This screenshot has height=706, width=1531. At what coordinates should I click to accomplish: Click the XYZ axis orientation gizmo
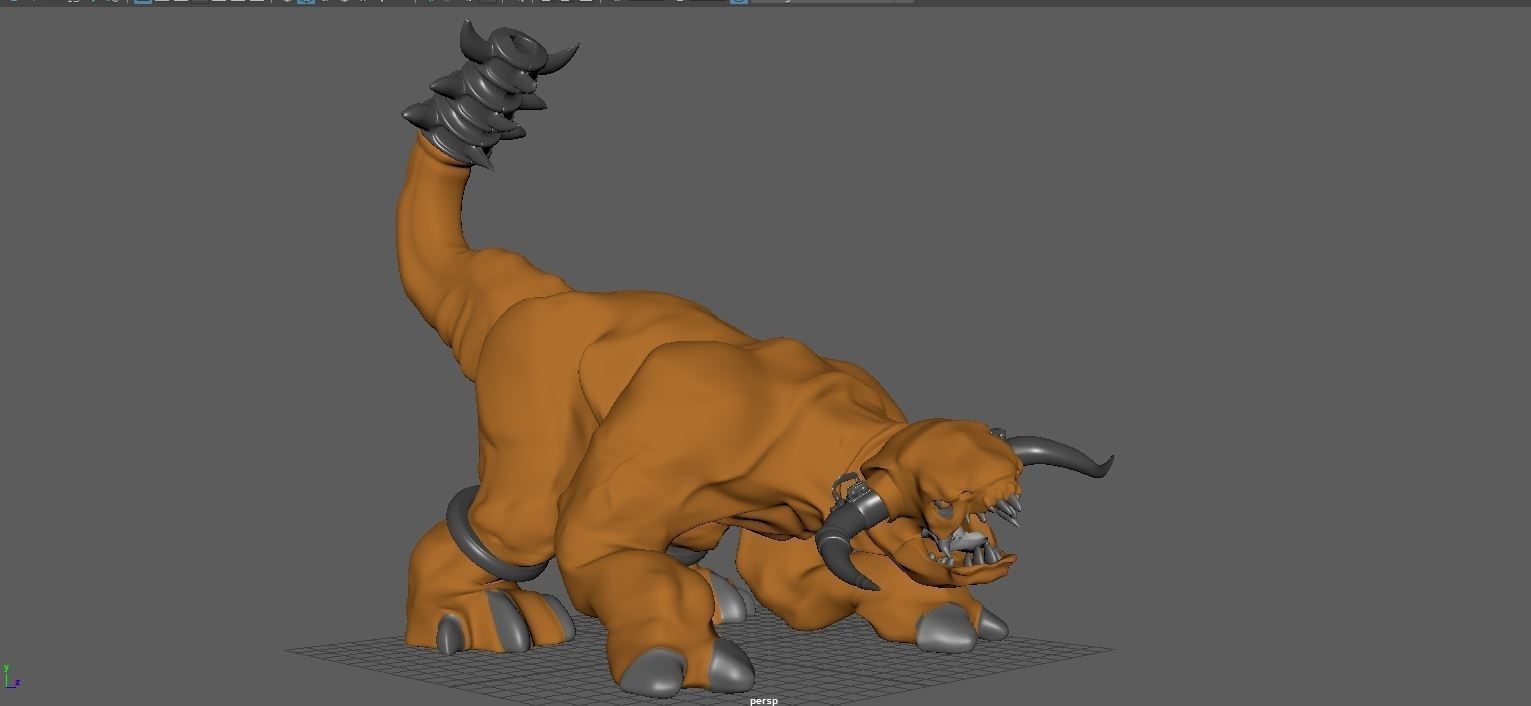coord(11,677)
